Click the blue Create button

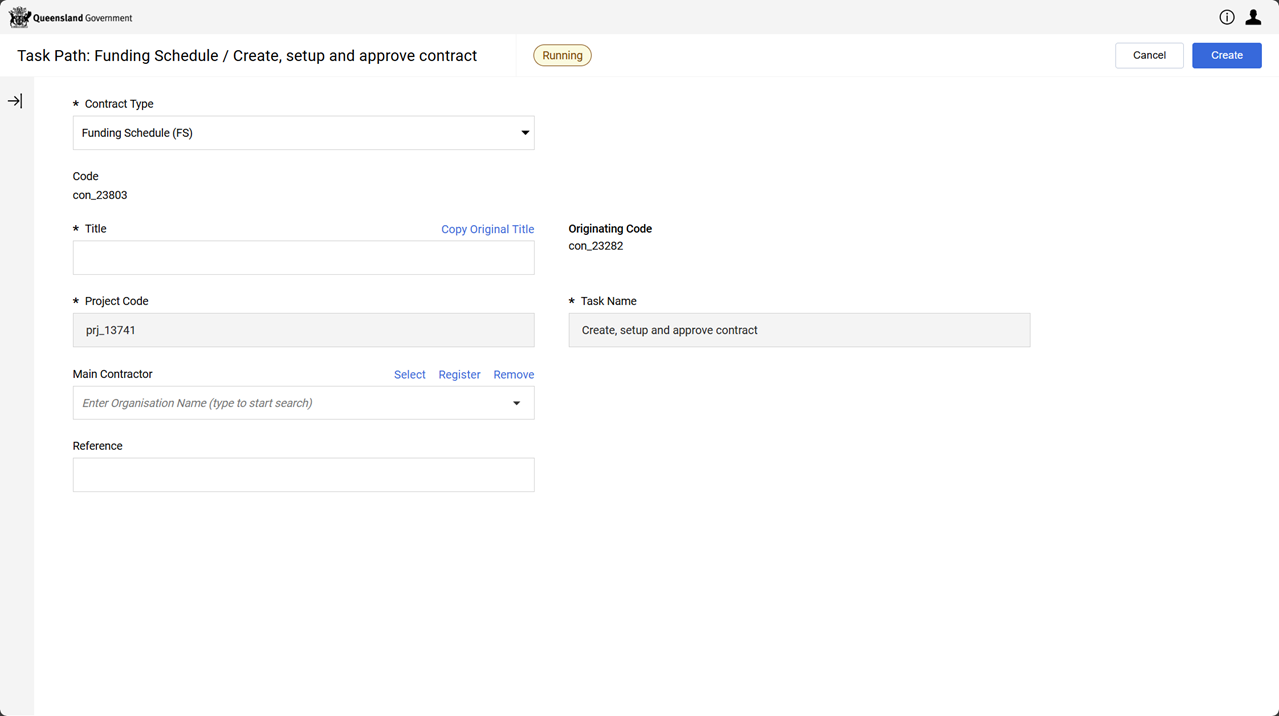click(1226, 55)
